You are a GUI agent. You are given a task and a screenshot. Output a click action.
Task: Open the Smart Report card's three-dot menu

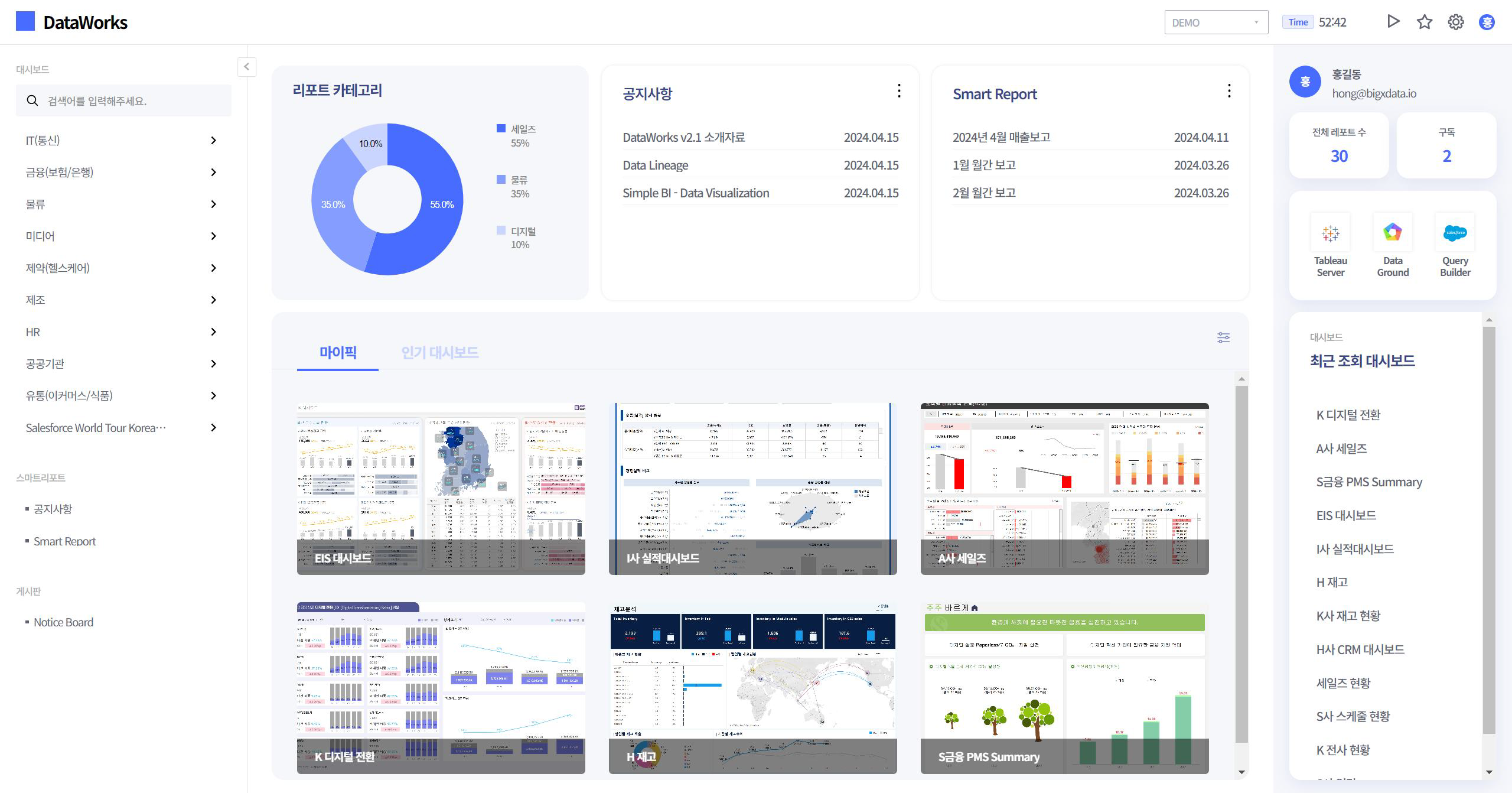pyautogui.click(x=1228, y=90)
